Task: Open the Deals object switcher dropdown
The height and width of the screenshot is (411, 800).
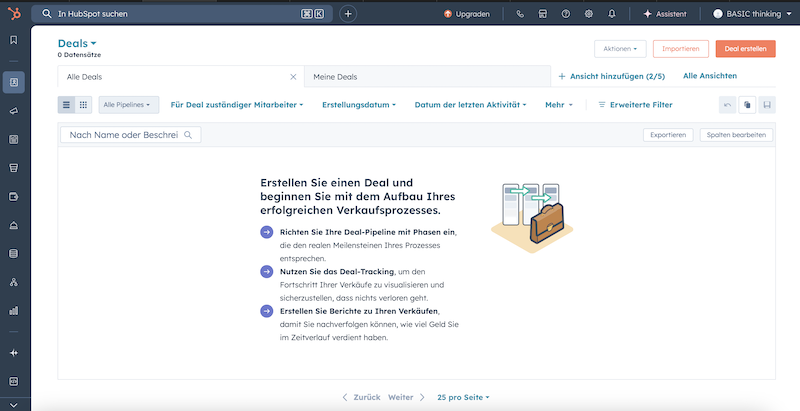Action: pyautogui.click(x=77, y=43)
